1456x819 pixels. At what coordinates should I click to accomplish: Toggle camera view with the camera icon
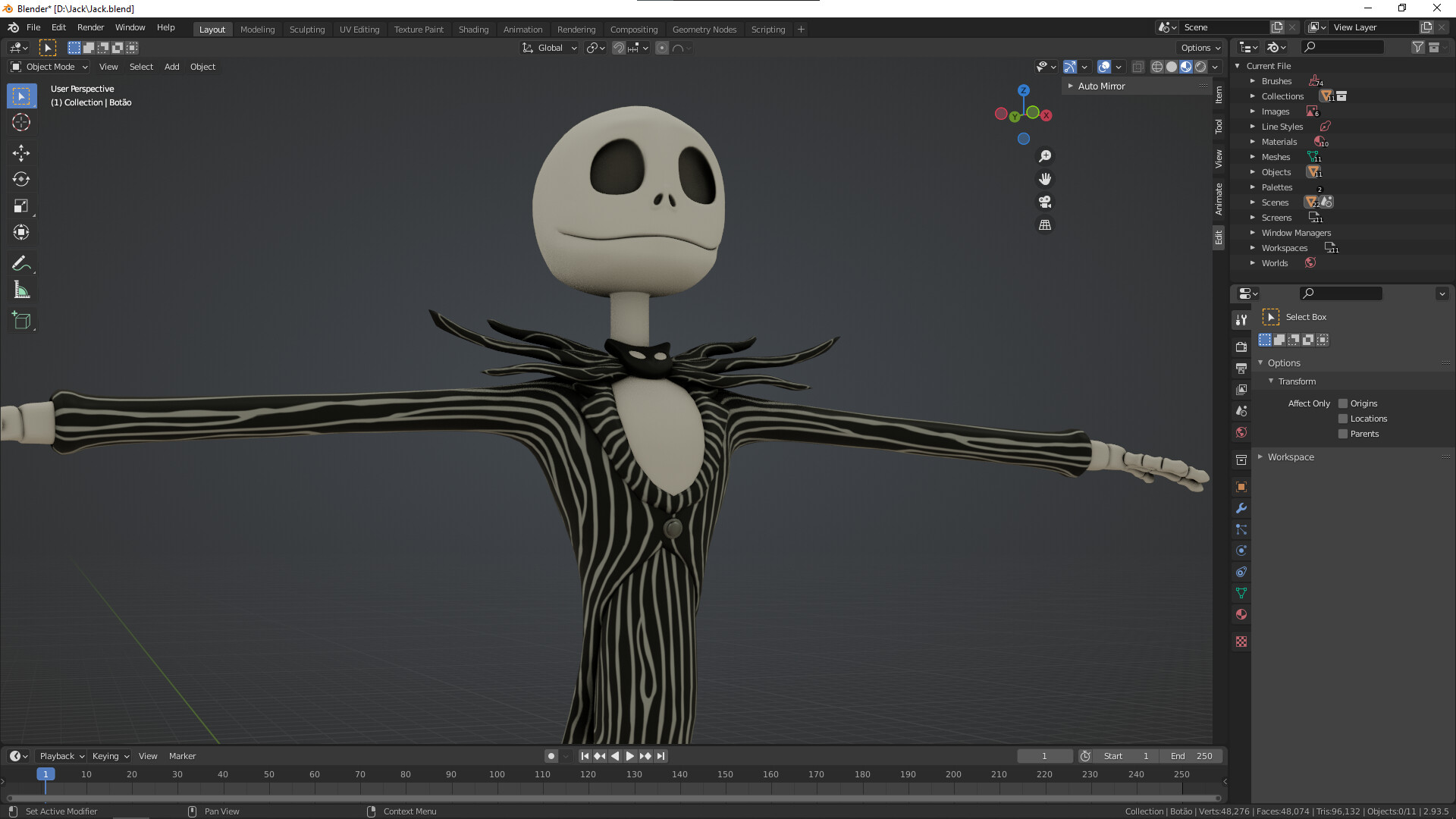click(1045, 202)
